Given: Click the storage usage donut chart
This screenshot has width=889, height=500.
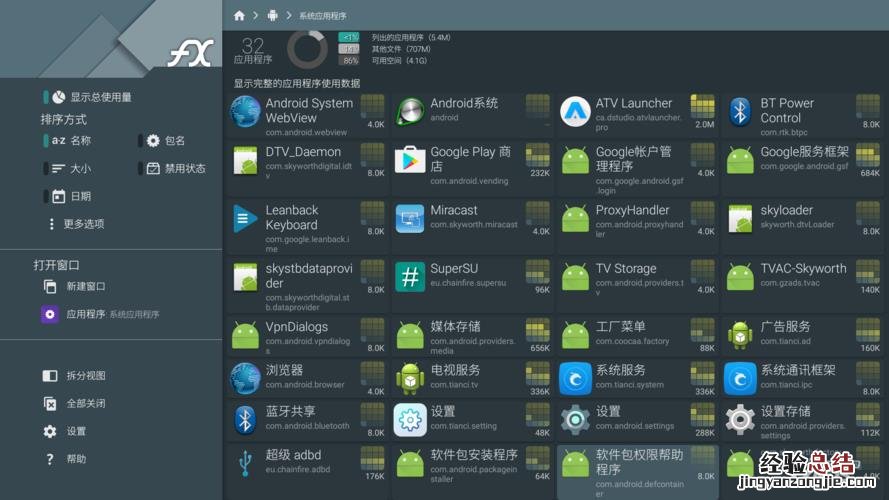Looking at the screenshot, I should coord(307,49).
